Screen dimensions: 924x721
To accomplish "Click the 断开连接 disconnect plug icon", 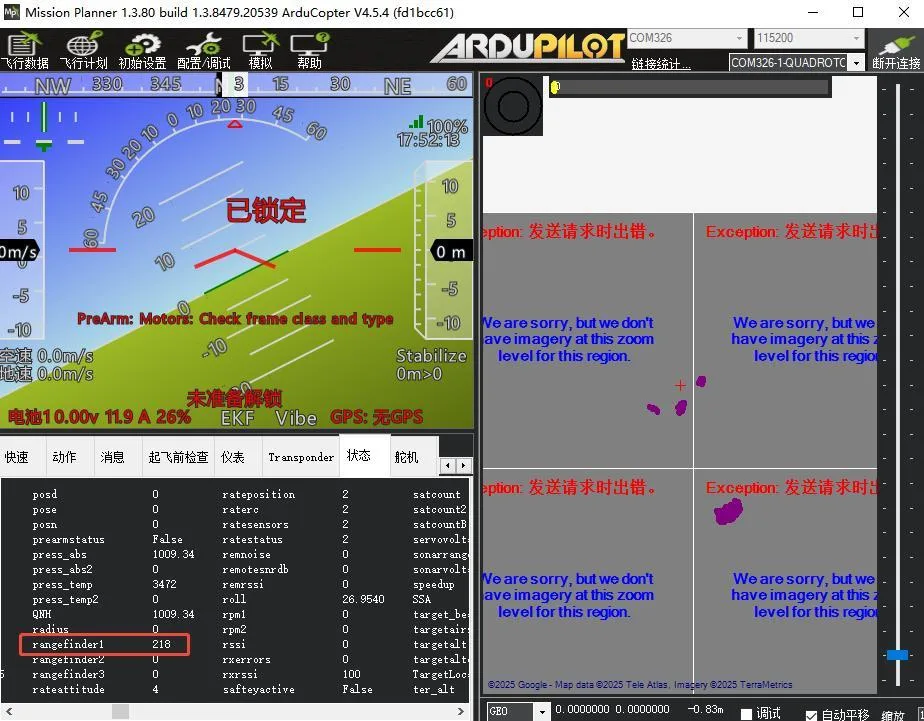I will [896, 51].
